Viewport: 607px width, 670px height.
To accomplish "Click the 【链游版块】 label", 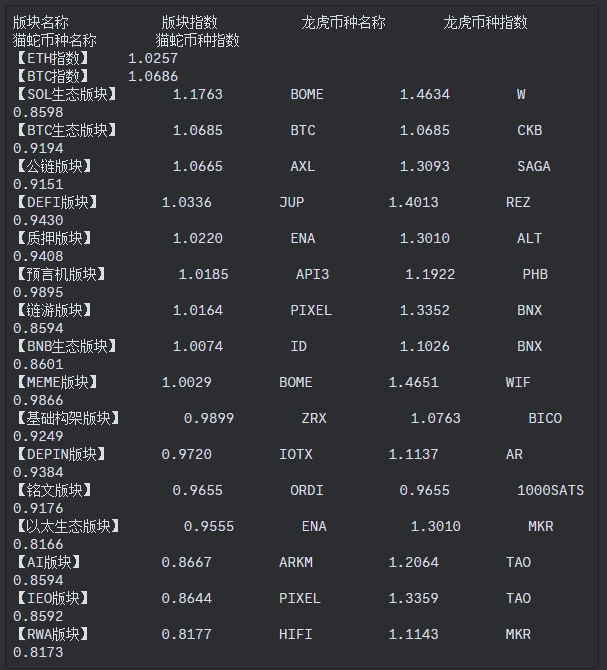I will click(x=54, y=310).
